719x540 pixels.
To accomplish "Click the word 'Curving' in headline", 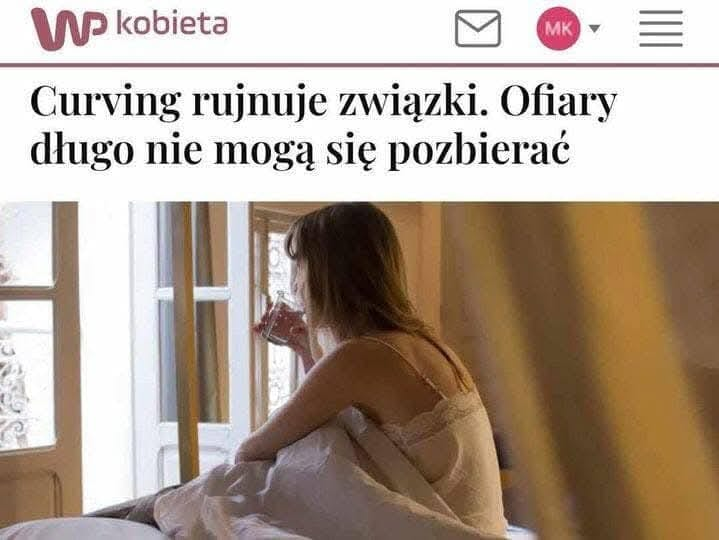I will pyautogui.click(x=105, y=102).
